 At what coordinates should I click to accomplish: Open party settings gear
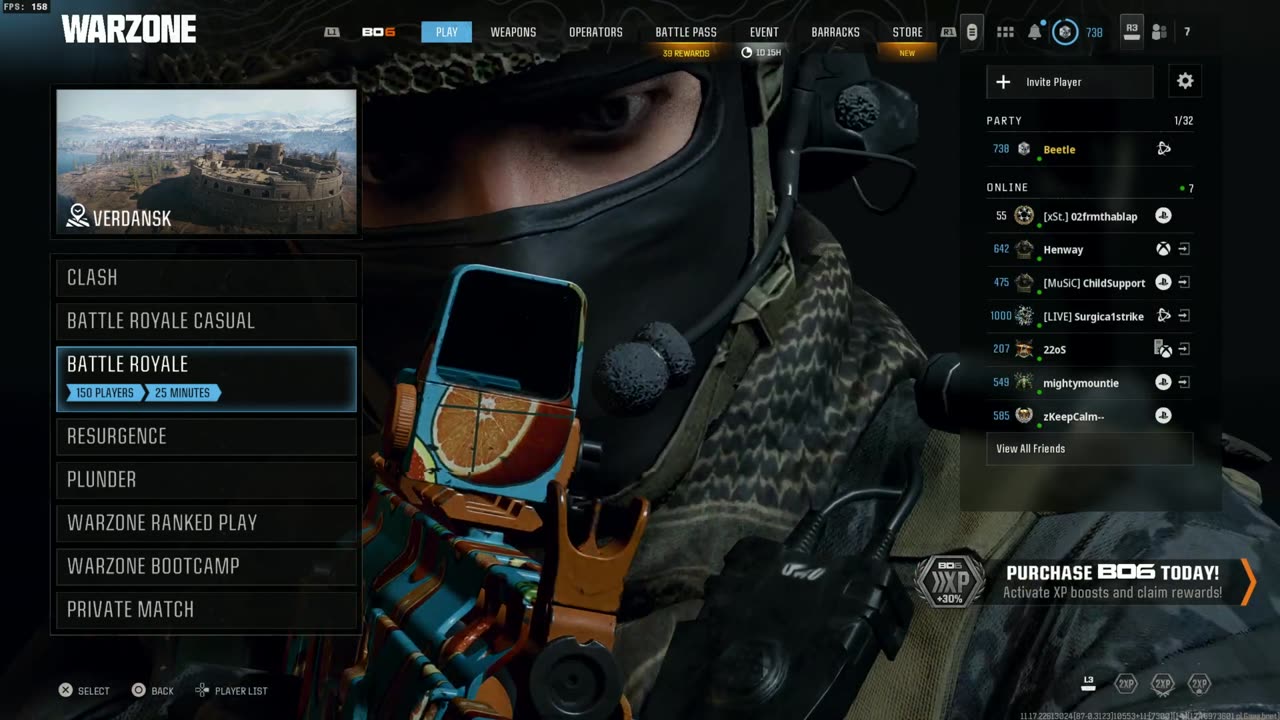[1185, 81]
